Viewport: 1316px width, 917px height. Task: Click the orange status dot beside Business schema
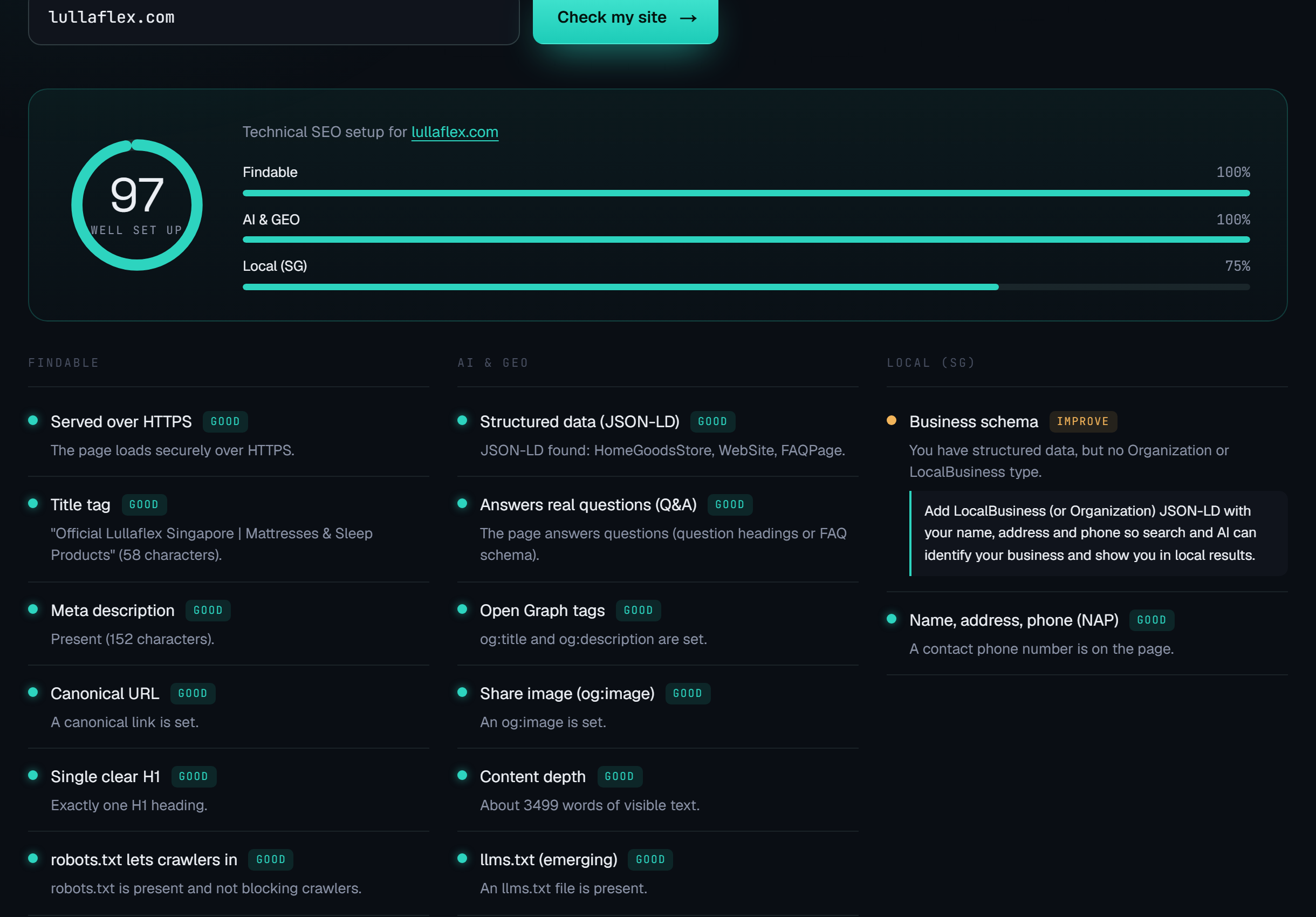click(x=892, y=420)
